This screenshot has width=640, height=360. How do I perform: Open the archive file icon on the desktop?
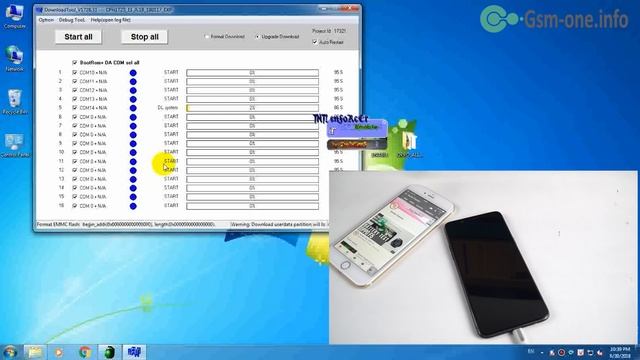tap(409, 144)
